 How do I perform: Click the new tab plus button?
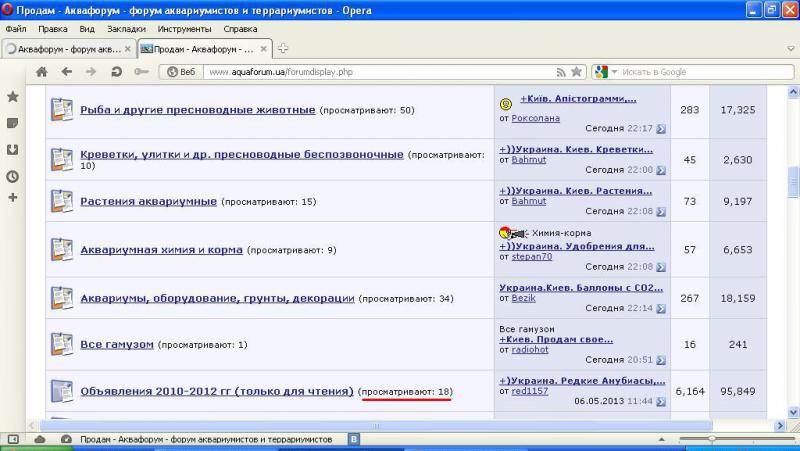point(284,48)
